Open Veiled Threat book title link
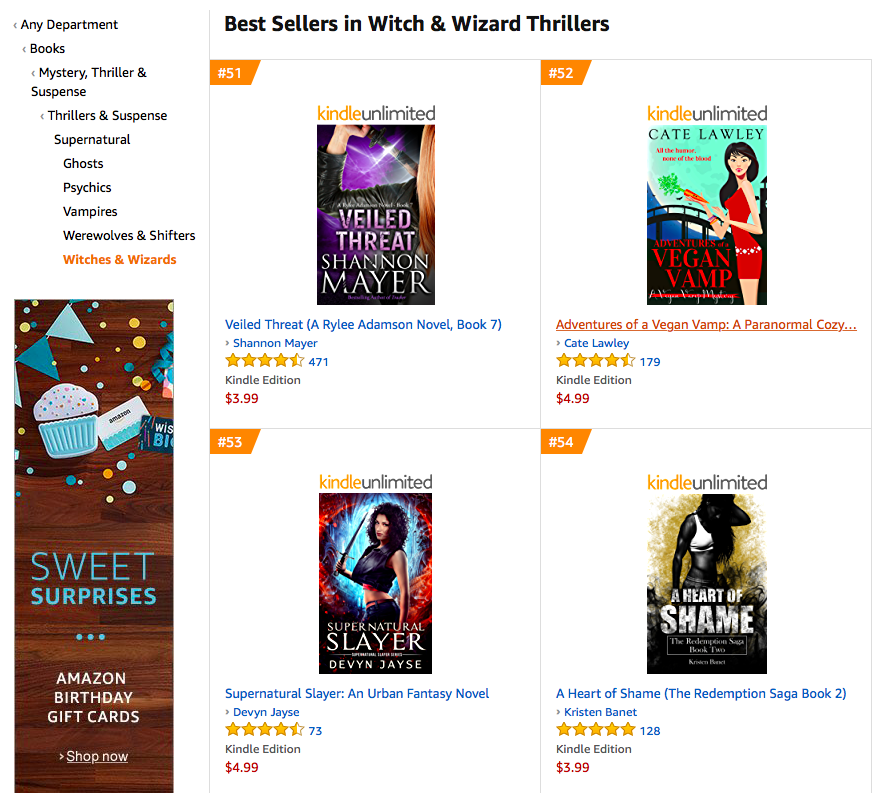The height and width of the screenshot is (793, 872). point(363,324)
